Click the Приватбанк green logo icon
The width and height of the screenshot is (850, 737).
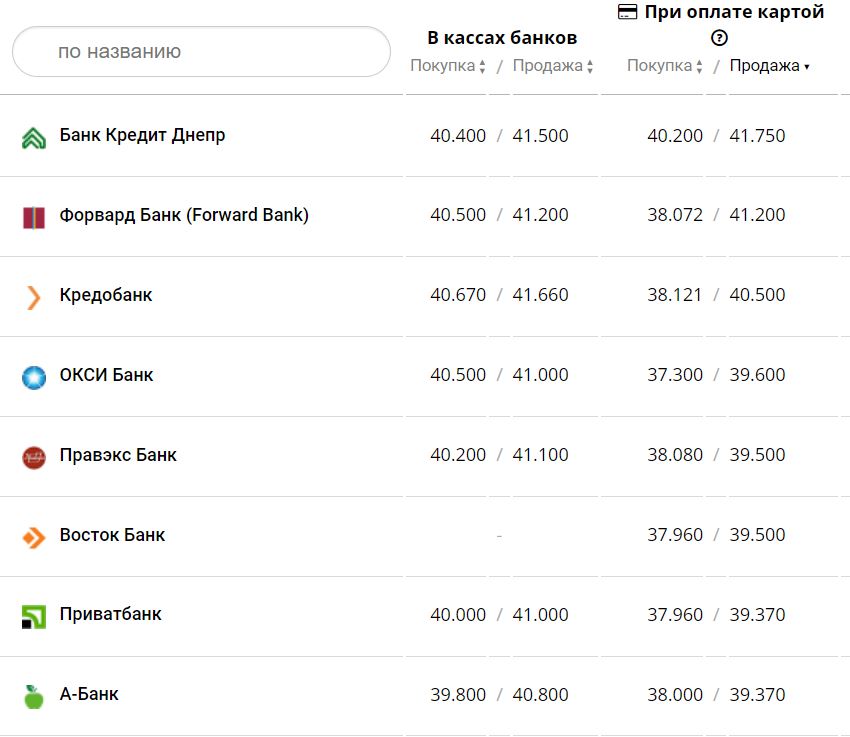[x=34, y=617]
